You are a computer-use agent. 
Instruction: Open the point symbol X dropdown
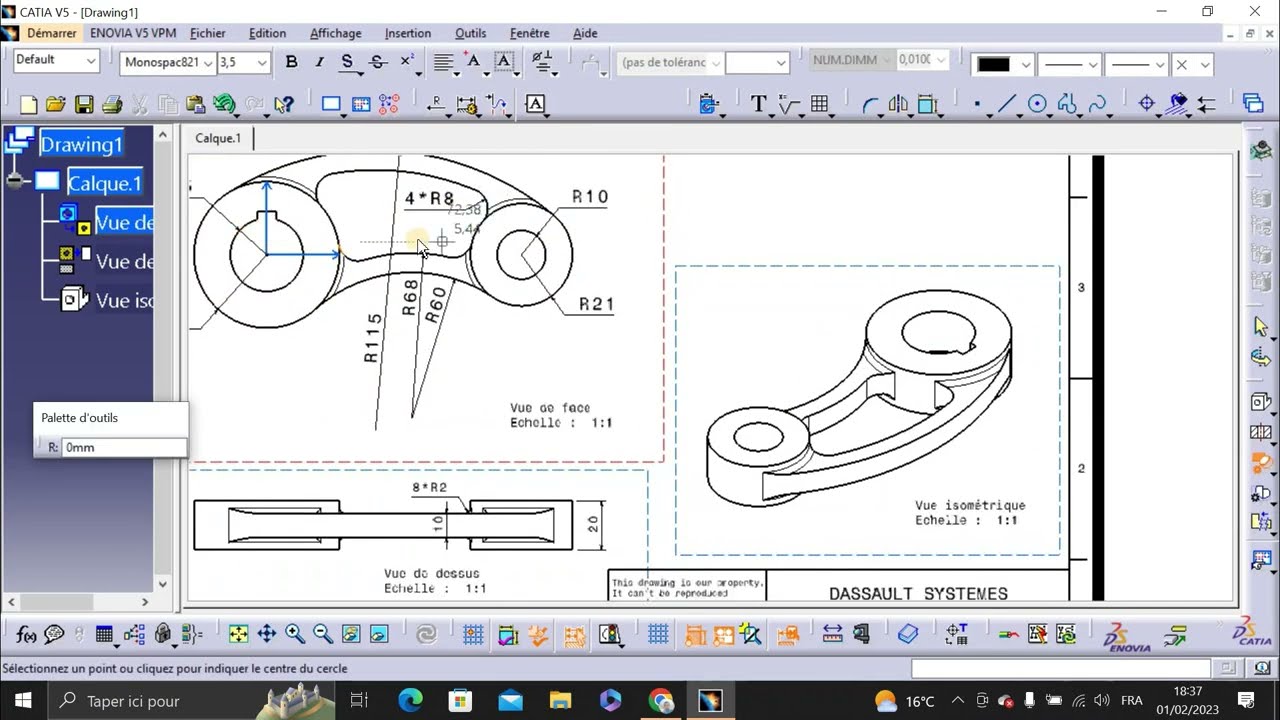click(x=1192, y=64)
